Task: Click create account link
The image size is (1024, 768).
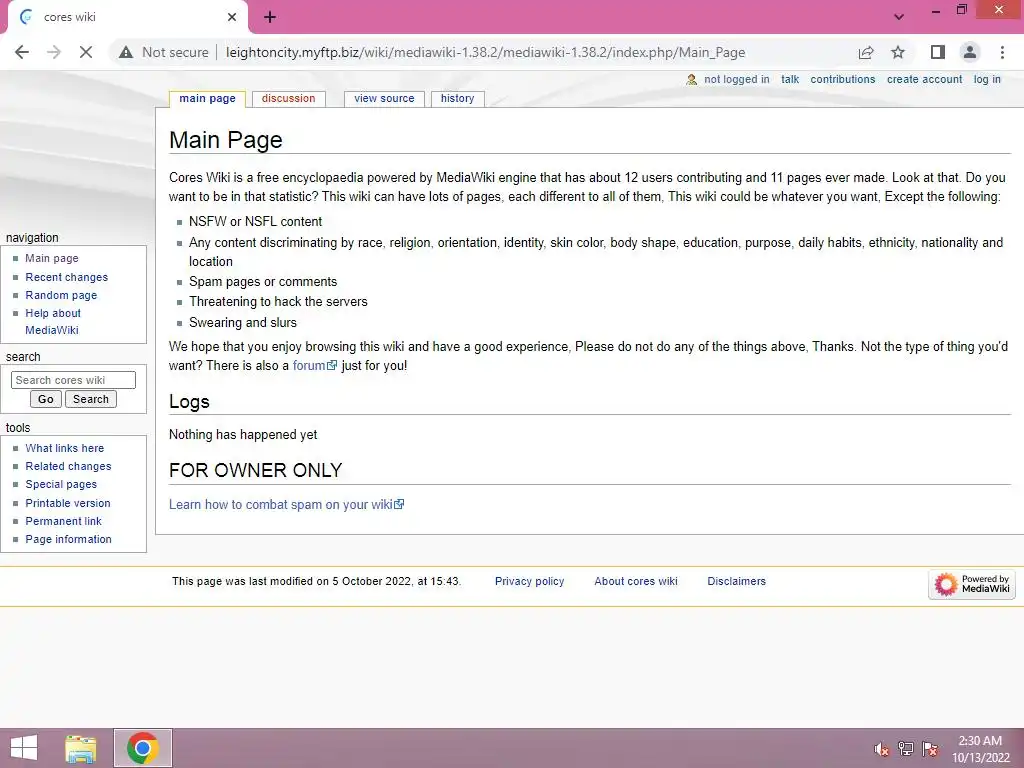Action: pos(924,79)
